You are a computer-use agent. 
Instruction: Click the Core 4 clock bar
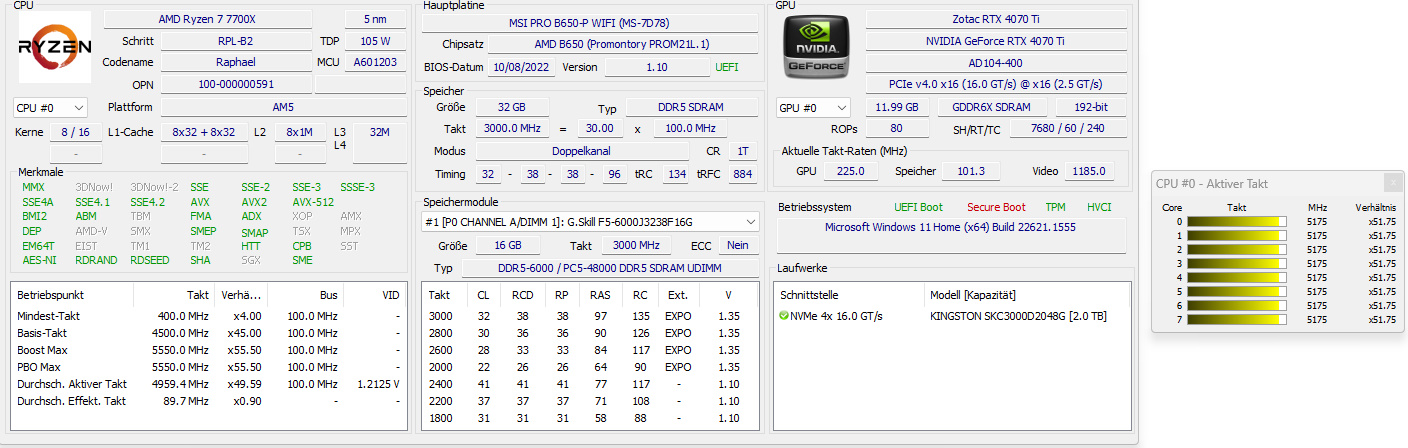[x=1236, y=277]
